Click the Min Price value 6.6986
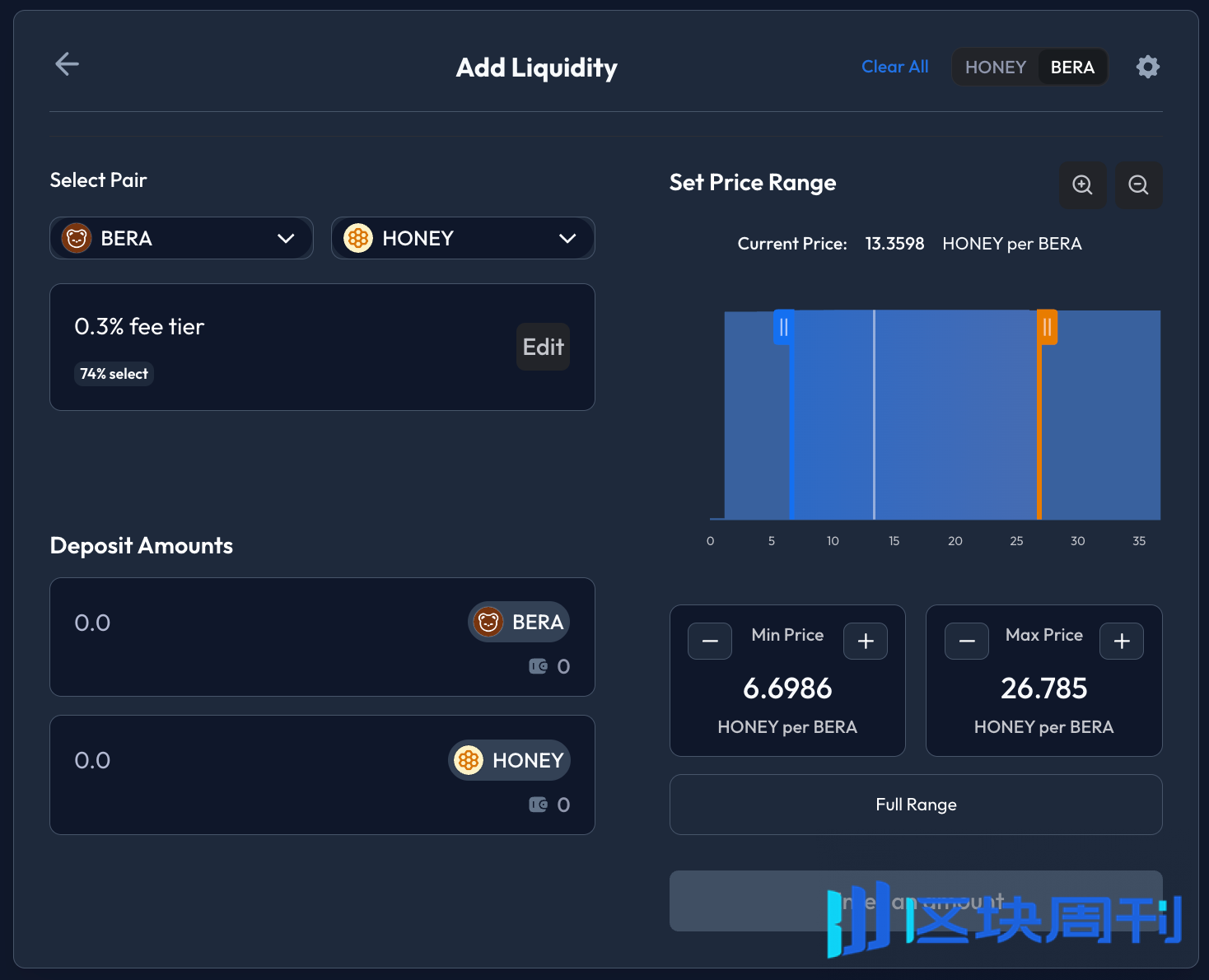 pyautogui.click(x=787, y=688)
